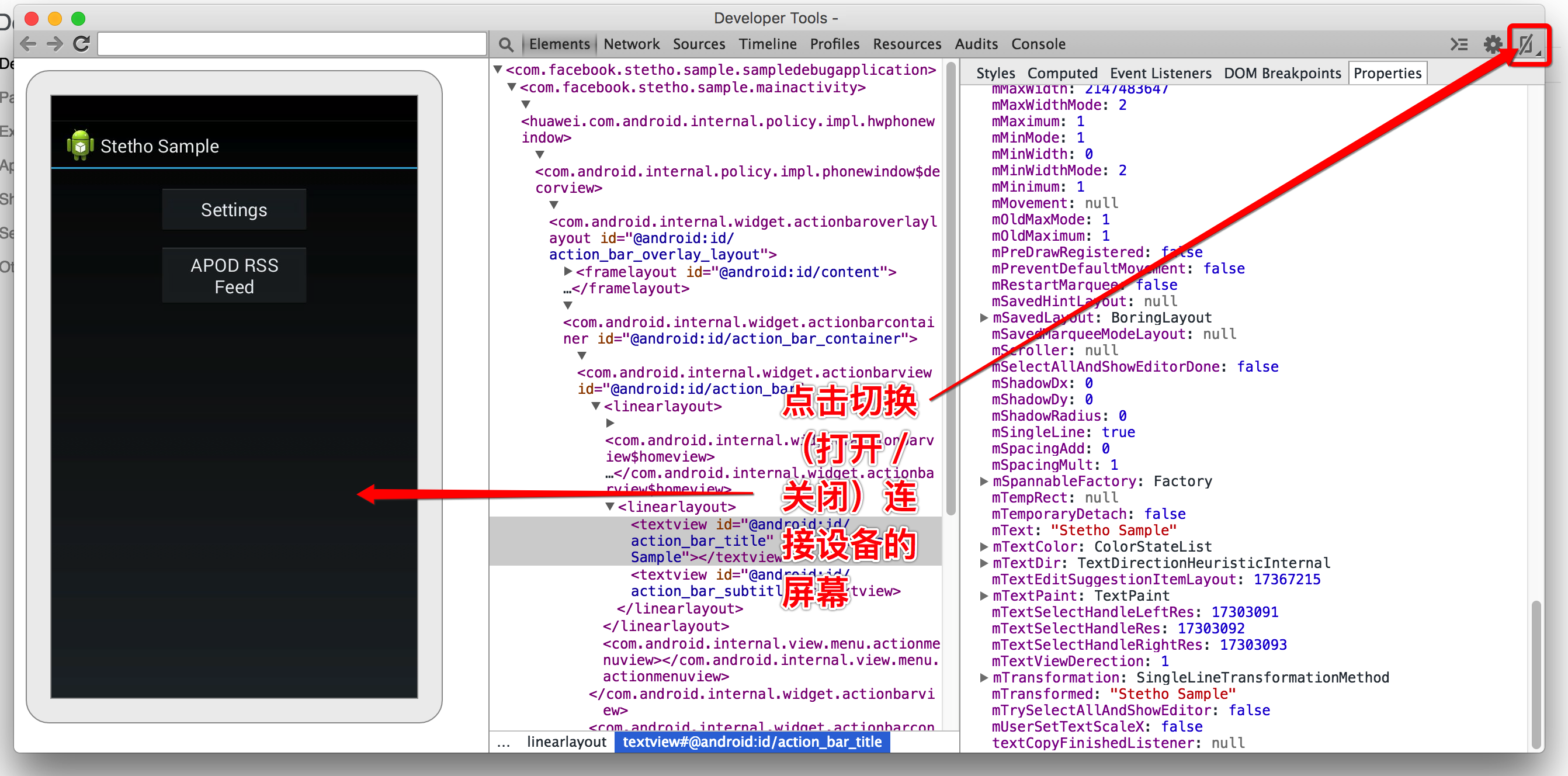Click the URL address input field

292,44
